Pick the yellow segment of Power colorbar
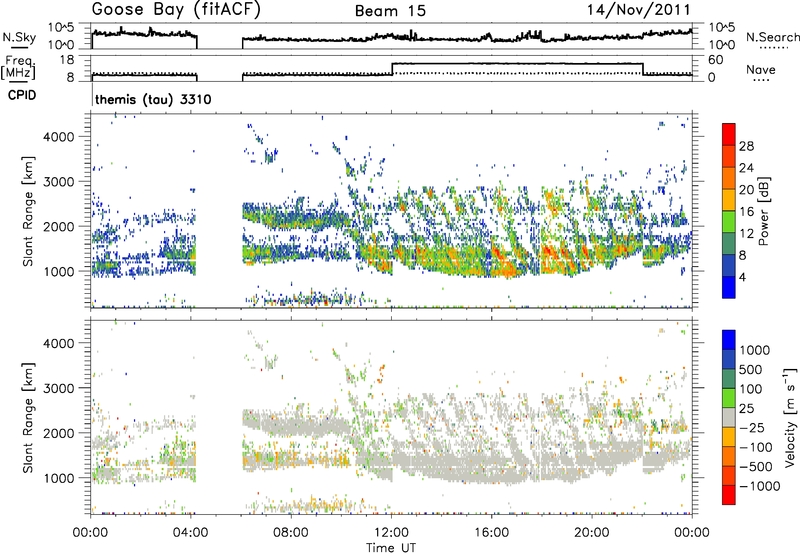Viewport: 800px width, 554px height. coord(729,200)
